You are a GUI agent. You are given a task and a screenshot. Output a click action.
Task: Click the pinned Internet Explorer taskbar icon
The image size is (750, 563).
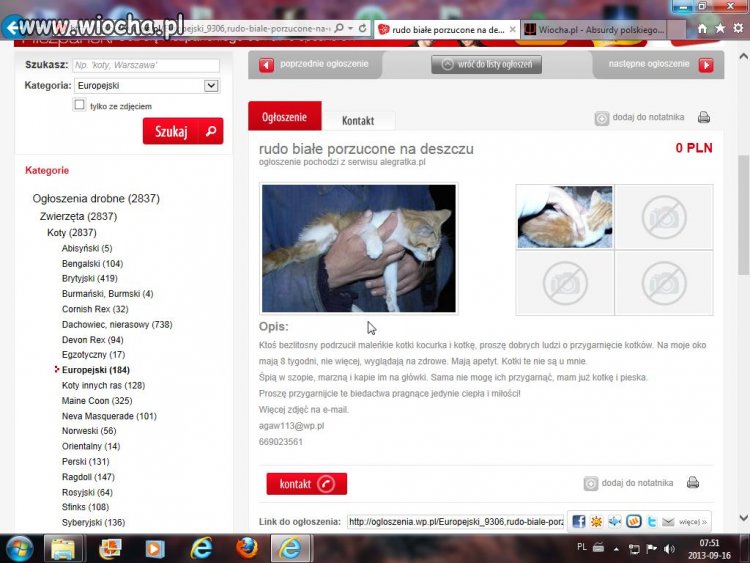(x=202, y=548)
